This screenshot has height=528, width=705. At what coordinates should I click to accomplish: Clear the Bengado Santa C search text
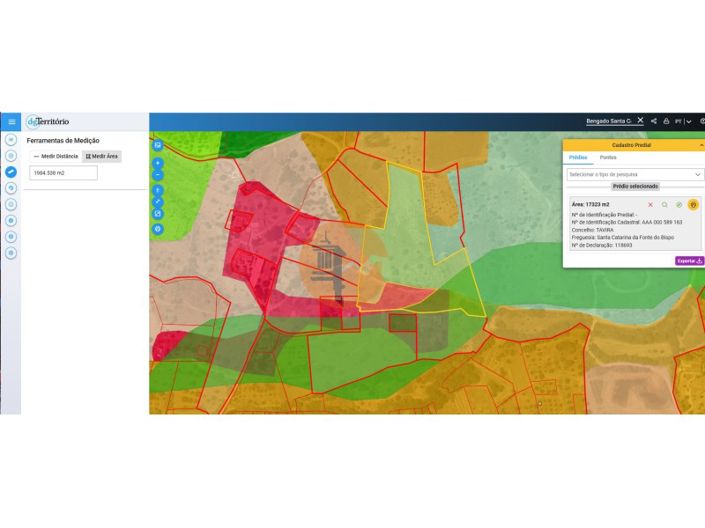(x=640, y=121)
